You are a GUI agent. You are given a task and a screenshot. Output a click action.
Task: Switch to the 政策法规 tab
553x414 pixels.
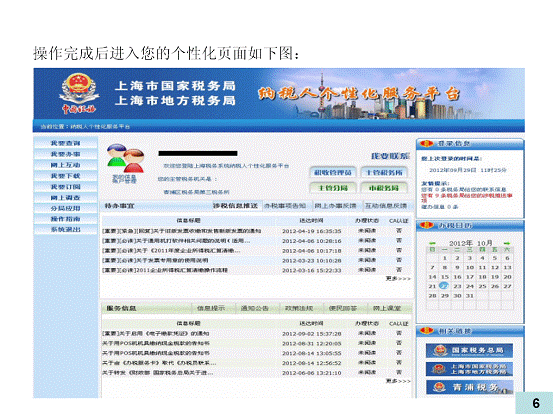coord(299,308)
